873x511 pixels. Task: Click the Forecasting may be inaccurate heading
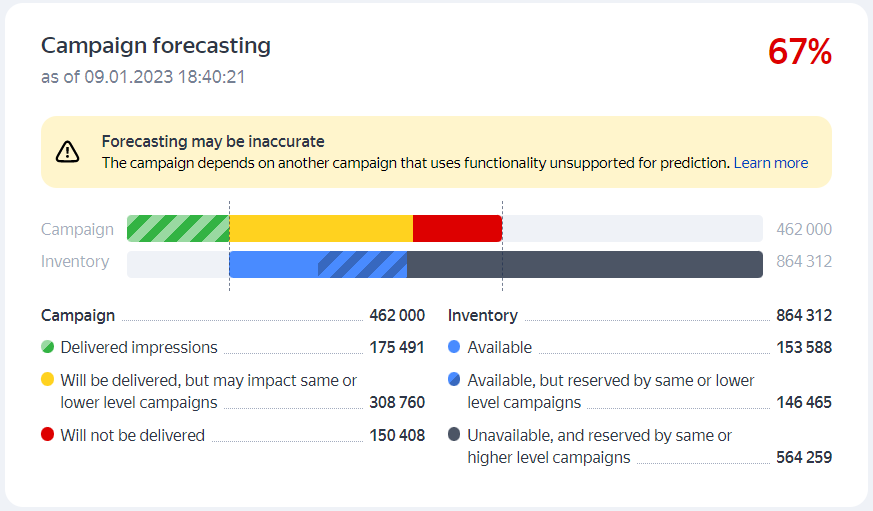tap(213, 142)
